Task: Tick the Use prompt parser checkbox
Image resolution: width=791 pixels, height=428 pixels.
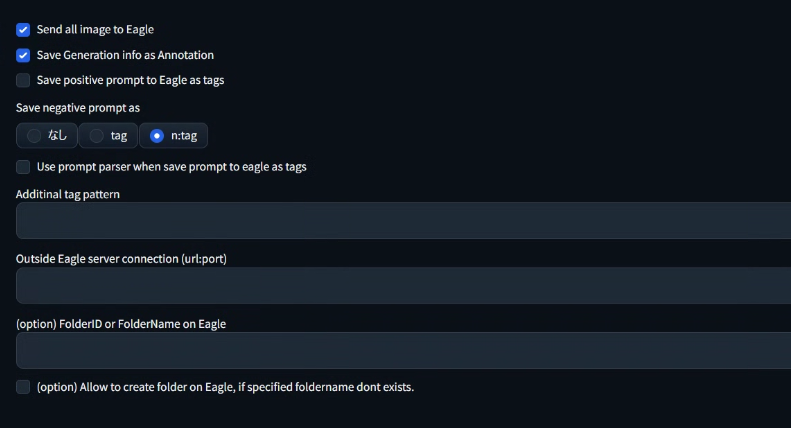Action: click(x=23, y=167)
